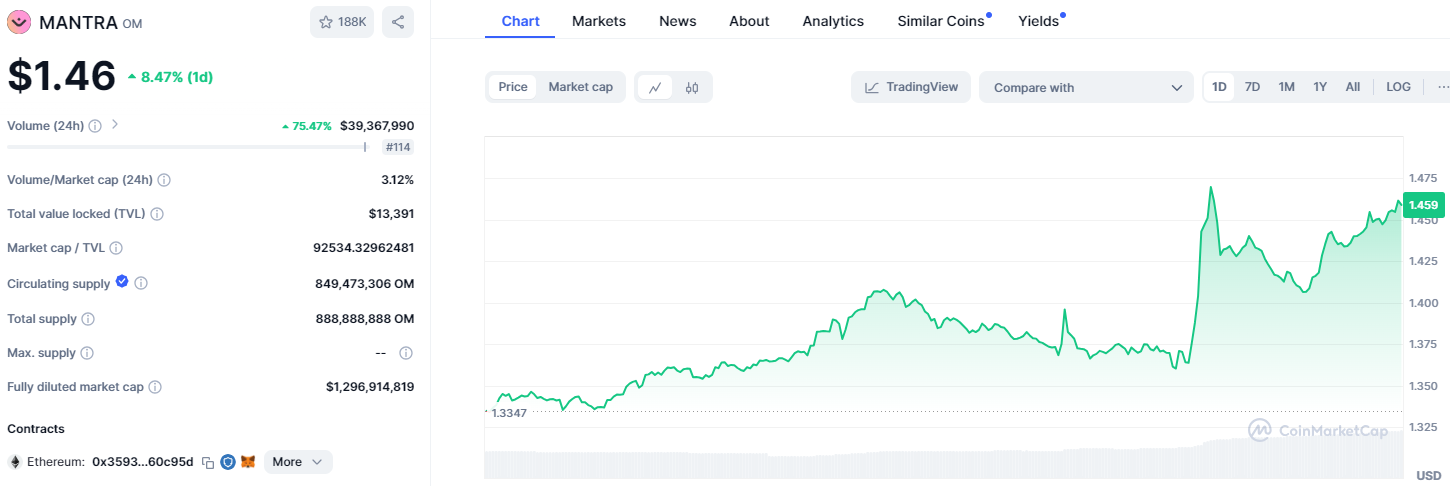Switch to candlestick chart view

coord(692,87)
